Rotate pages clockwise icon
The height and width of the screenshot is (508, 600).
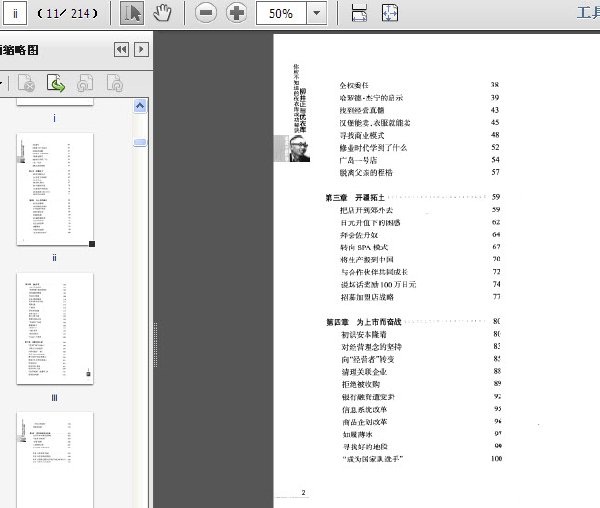114,83
